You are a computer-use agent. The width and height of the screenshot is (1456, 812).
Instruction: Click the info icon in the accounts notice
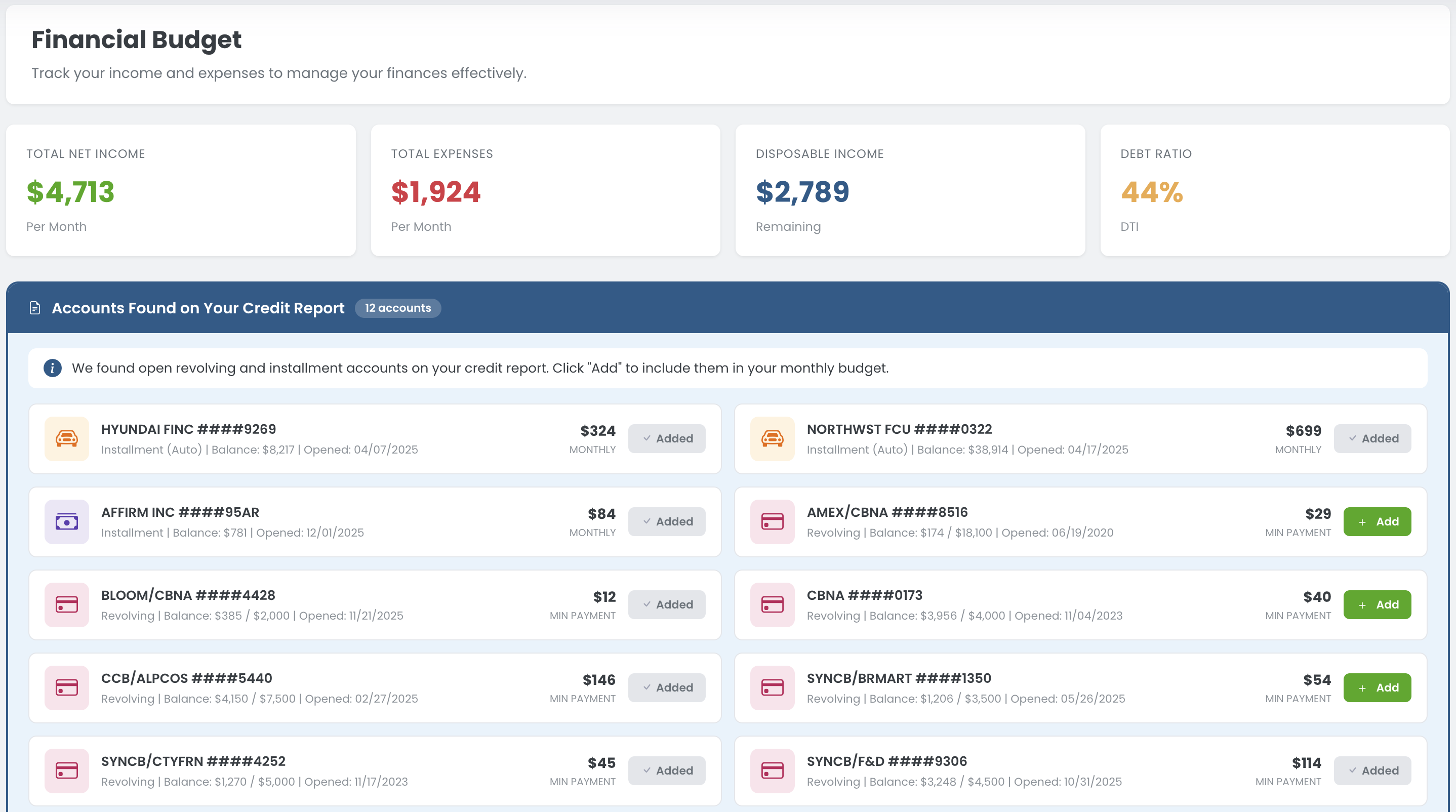52,368
